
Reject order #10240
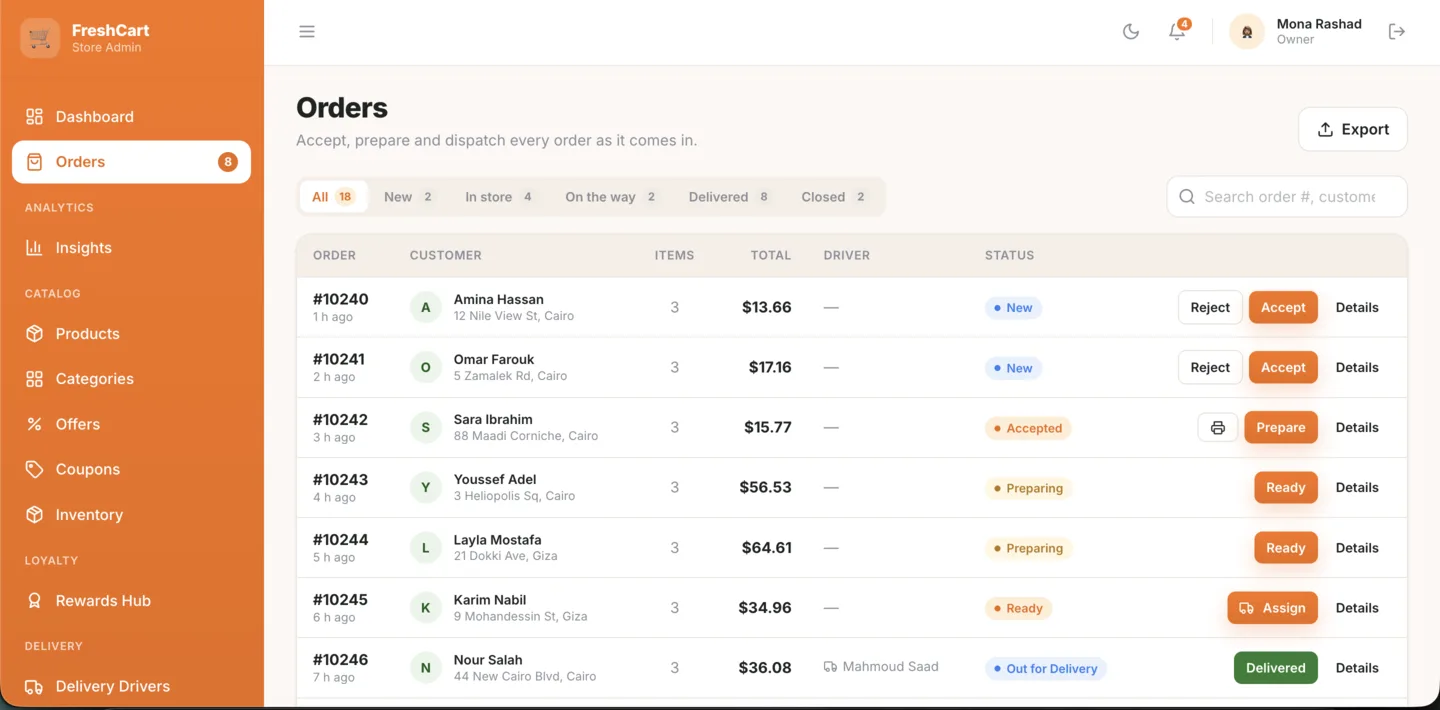(1210, 308)
